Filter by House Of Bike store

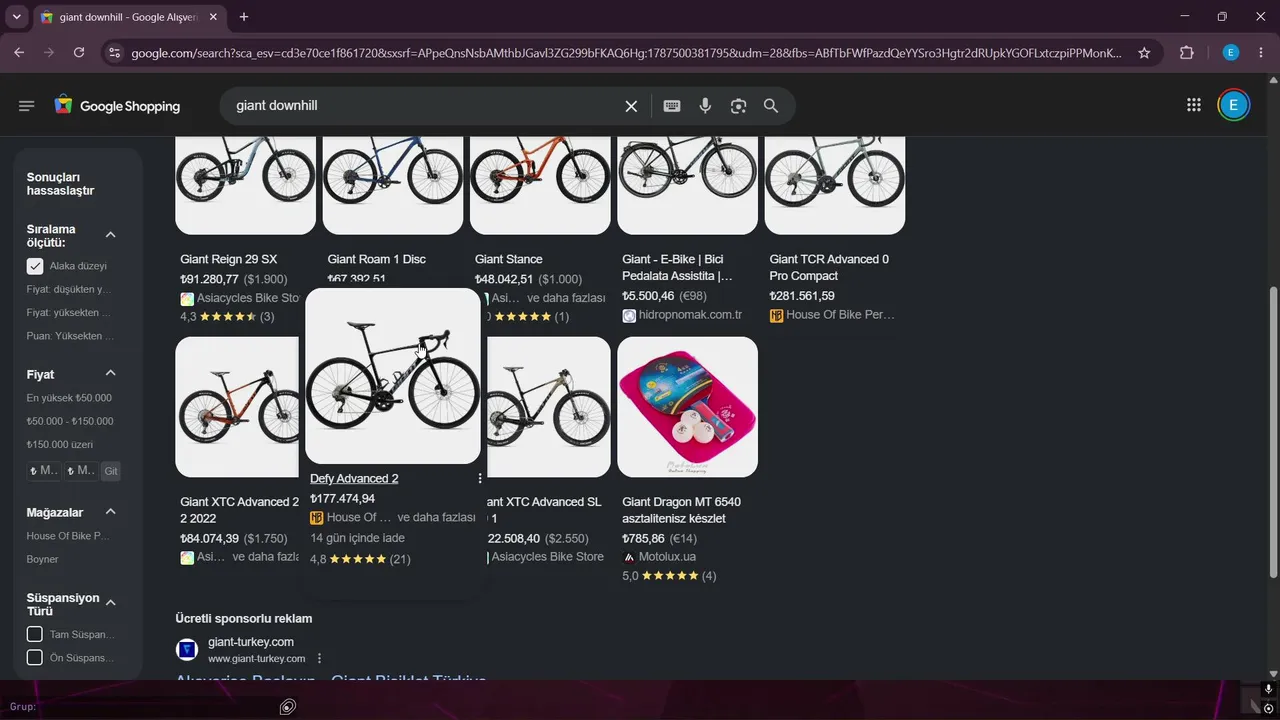pos(68,536)
